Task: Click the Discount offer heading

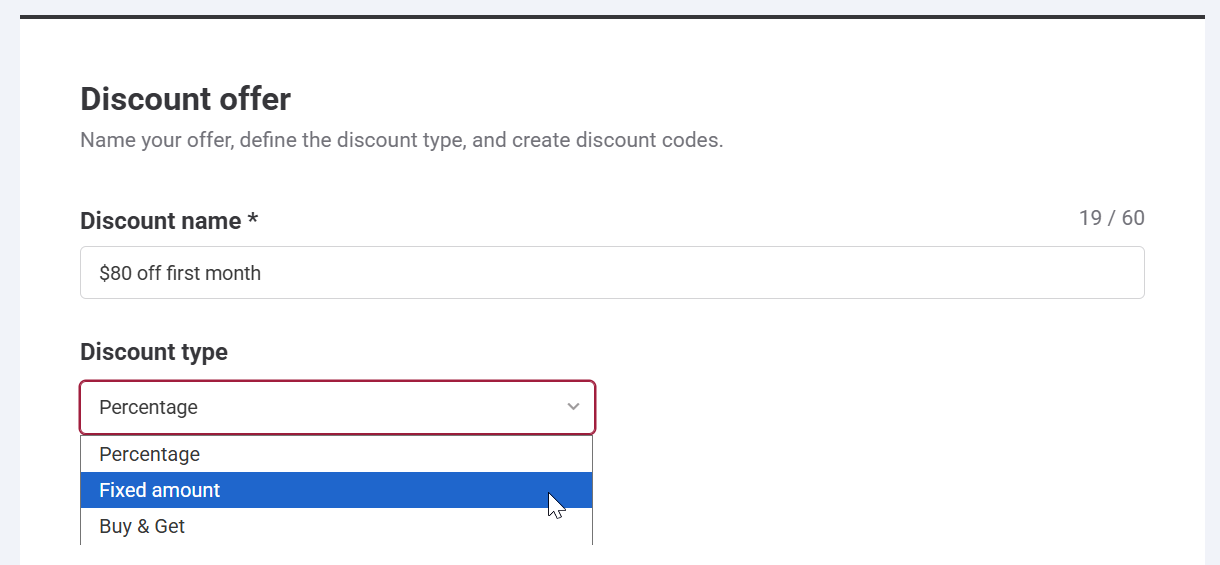Action: (x=185, y=99)
